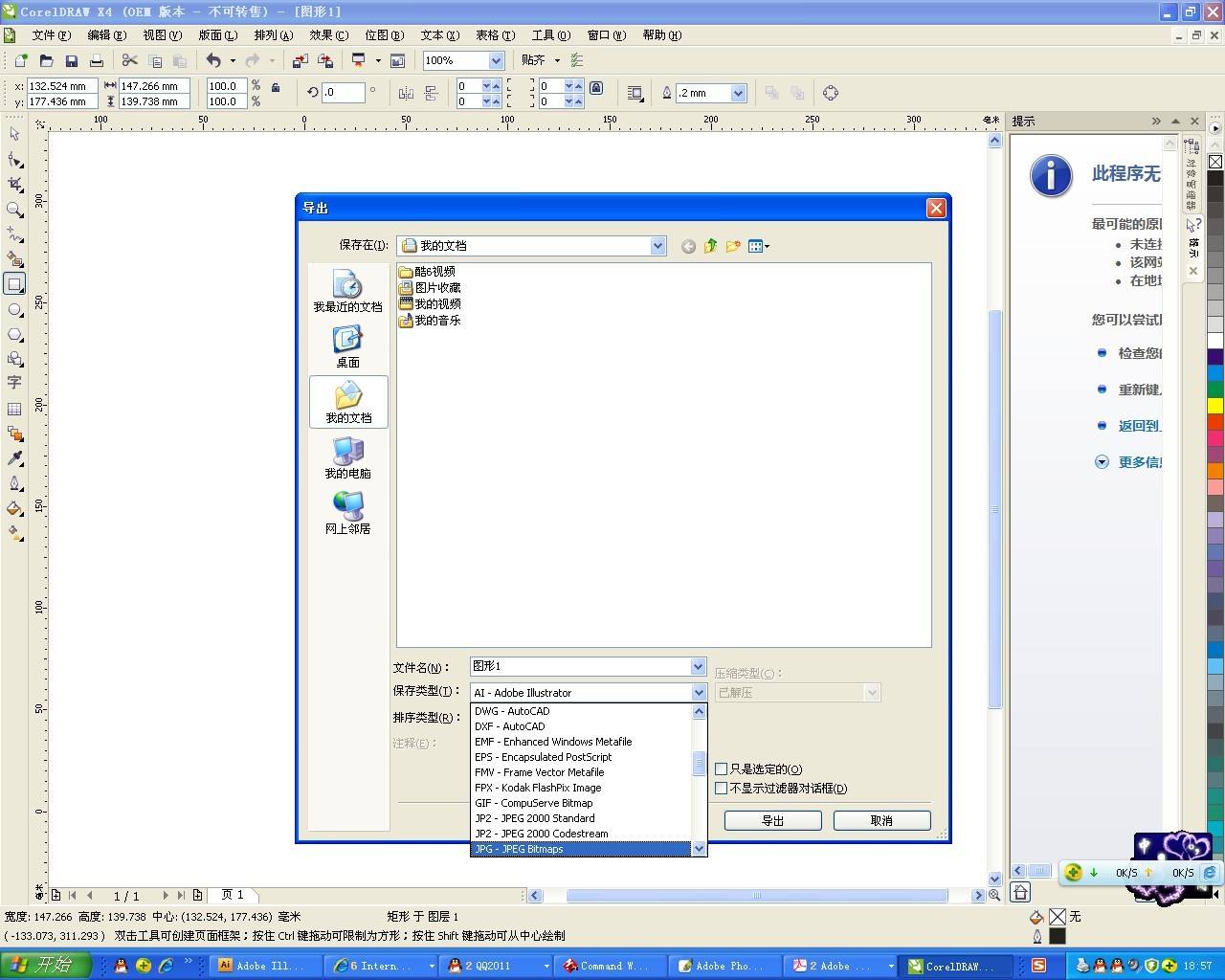This screenshot has height=980, width=1225.
Task: Select the Ellipse tool in the toolbox
Action: (x=14, y=310)
